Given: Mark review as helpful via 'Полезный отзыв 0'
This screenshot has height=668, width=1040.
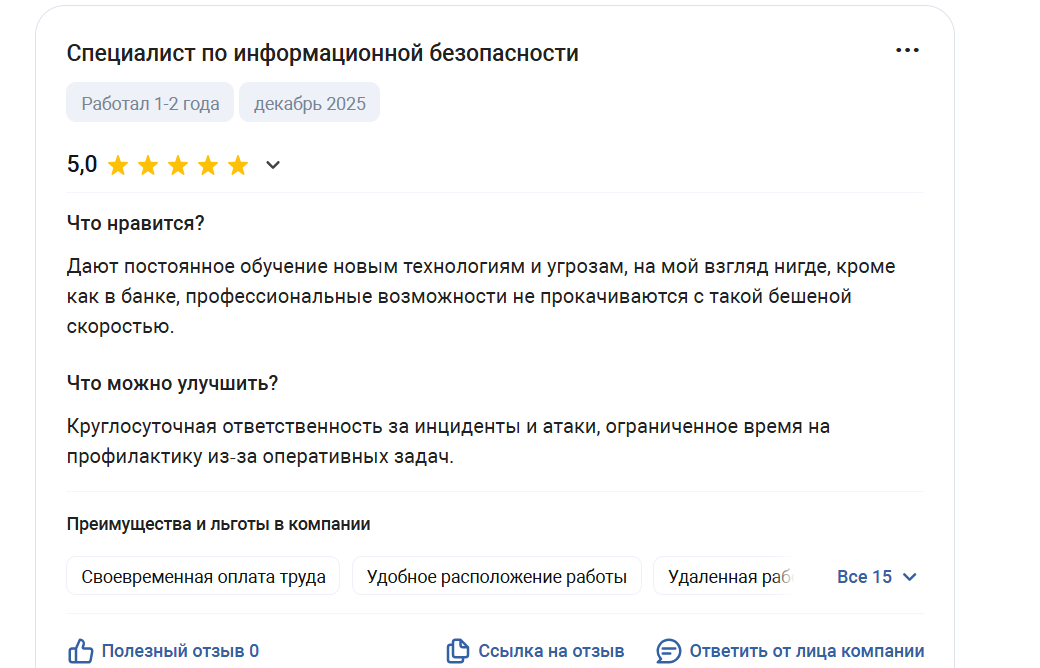Looking at the screenshot, I should [x=180, y=651].
